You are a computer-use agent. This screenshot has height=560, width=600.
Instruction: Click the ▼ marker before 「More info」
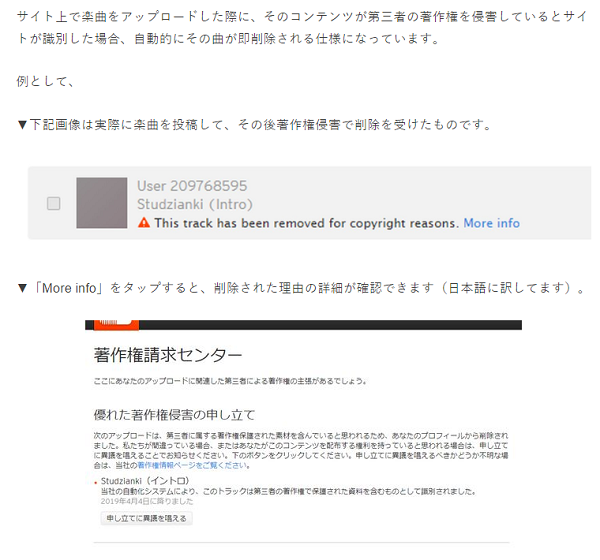click(22, 288)
